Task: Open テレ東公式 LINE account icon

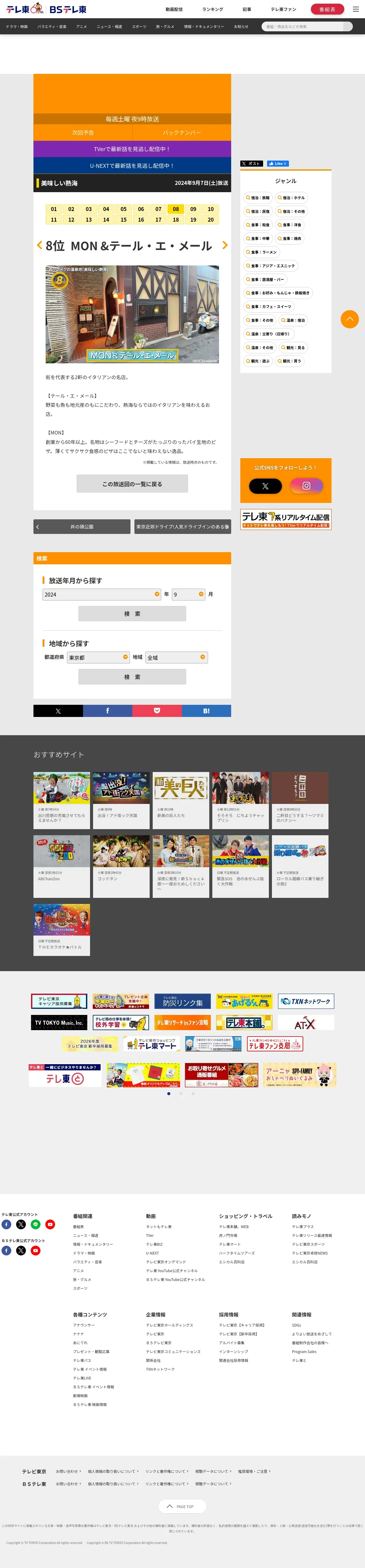Action: 35,1224
